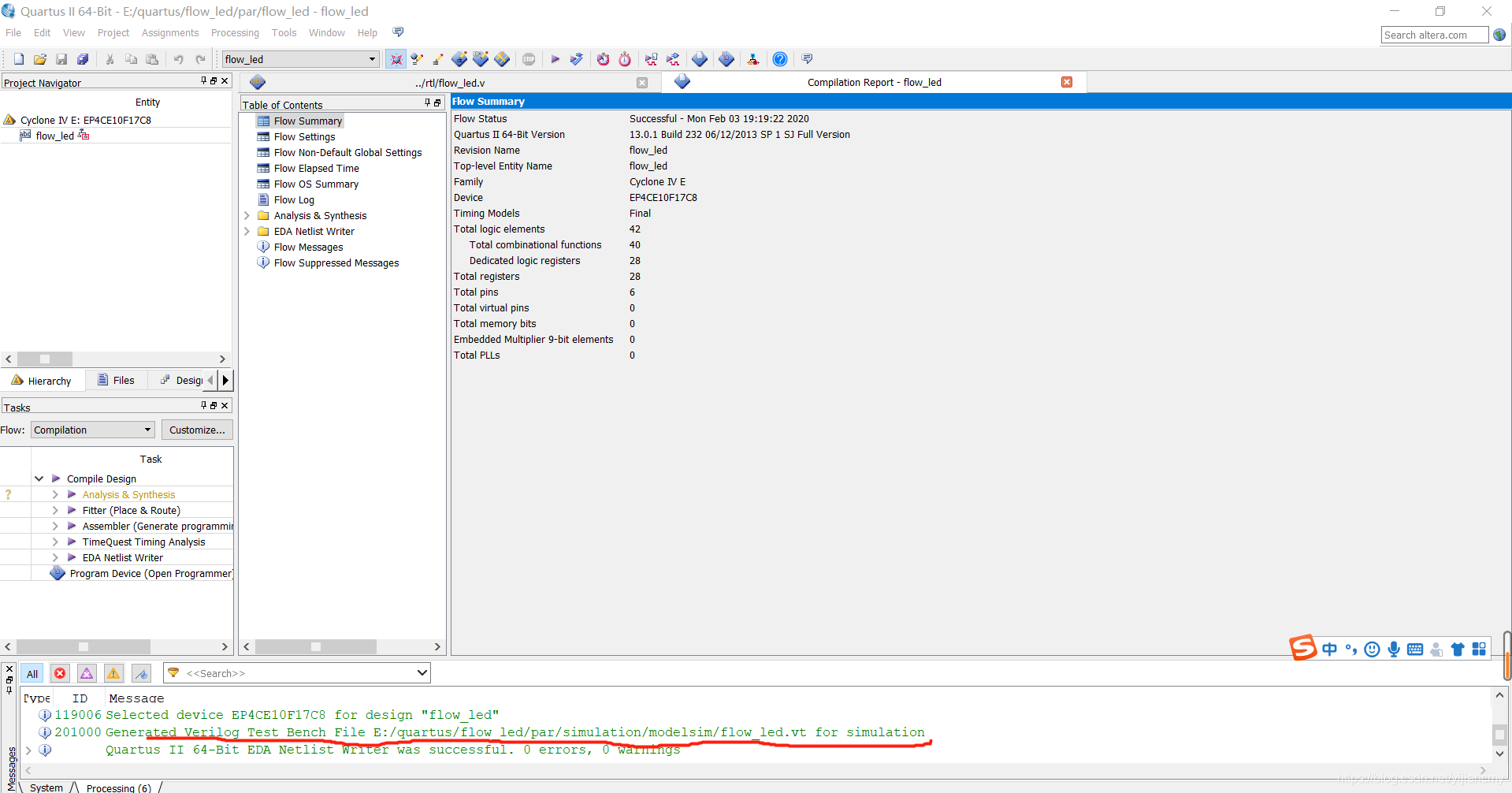Open the Programmer toolbar icon

click(x=726, y=59)
